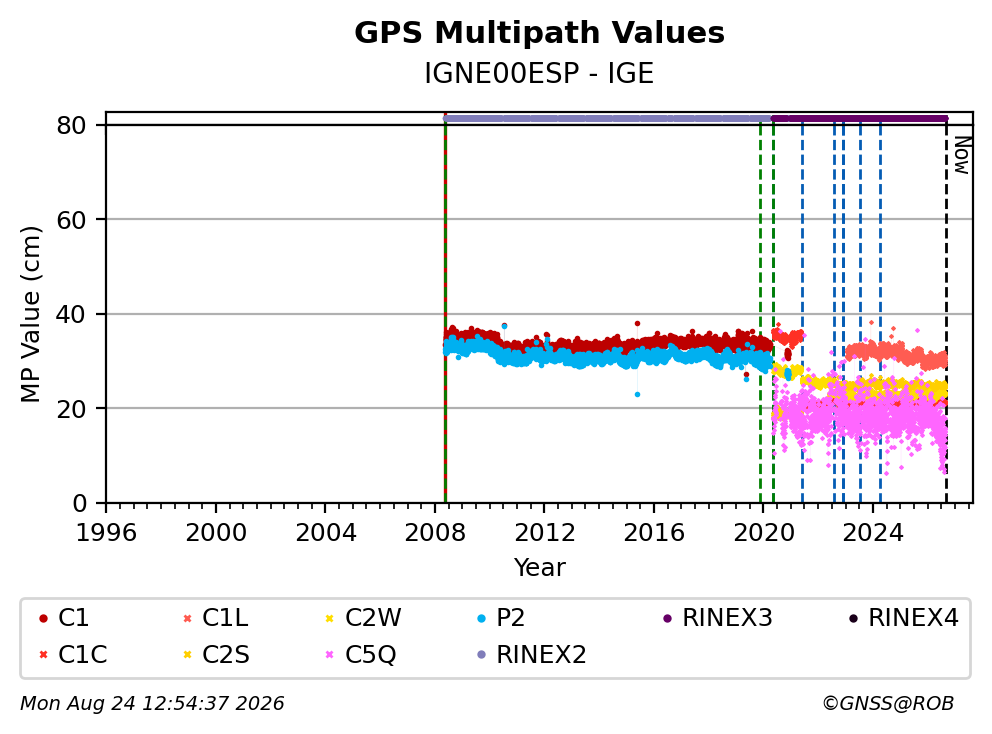Click the station subtitle IGNE00ESP - IGE

point(539,74)
